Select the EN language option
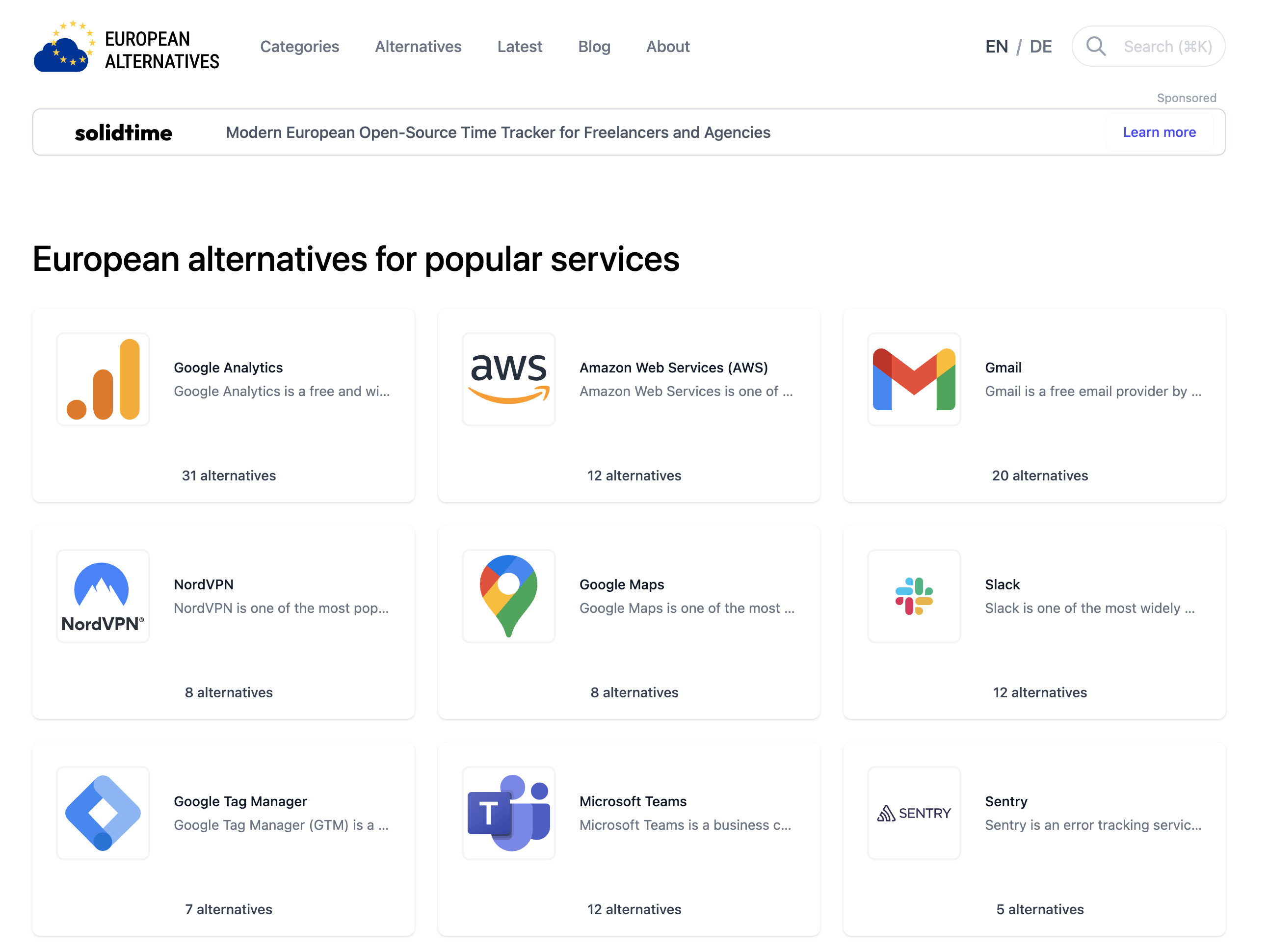The height and width of the screenshot is (952, 1268). (996, 47)
